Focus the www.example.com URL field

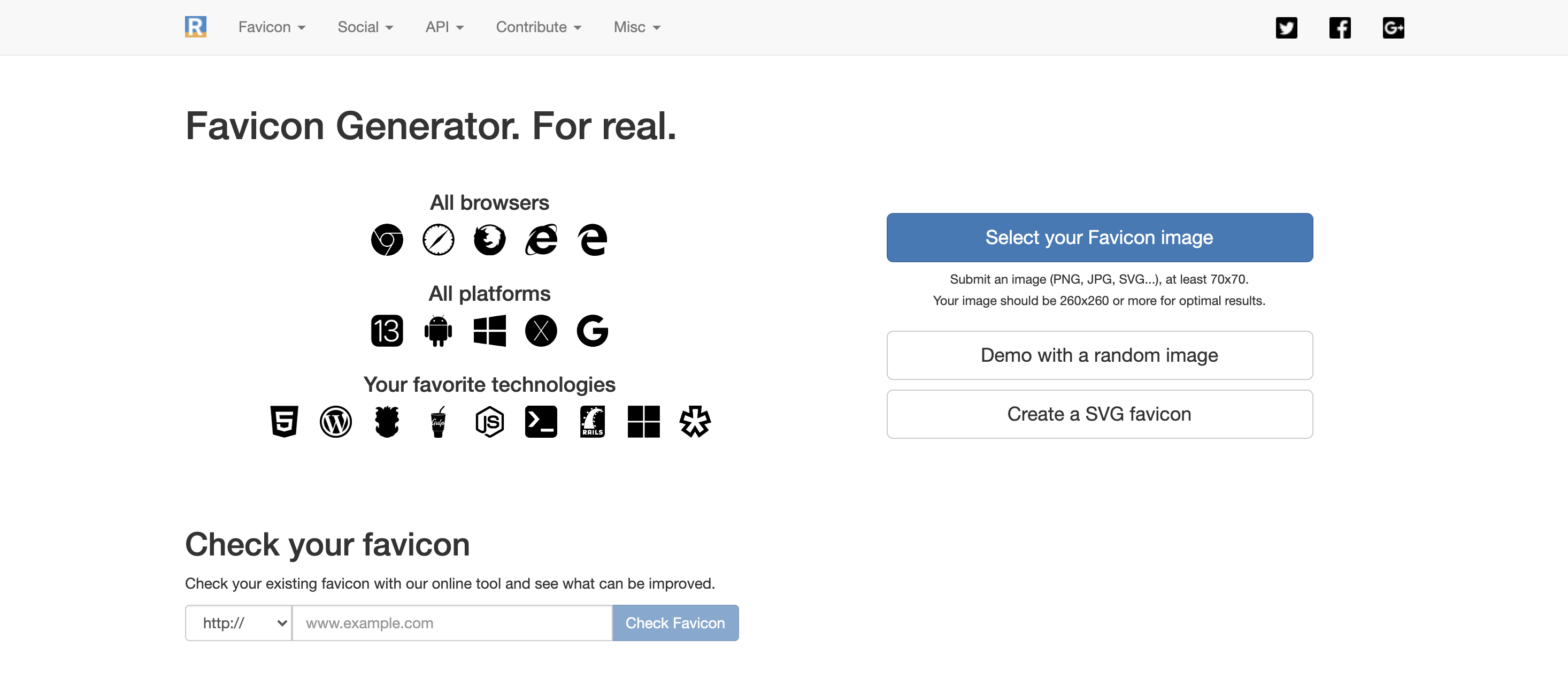point(452,622)
